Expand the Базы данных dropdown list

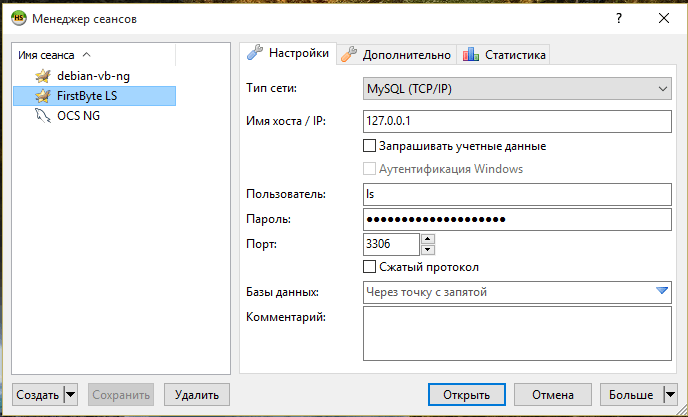661,292
